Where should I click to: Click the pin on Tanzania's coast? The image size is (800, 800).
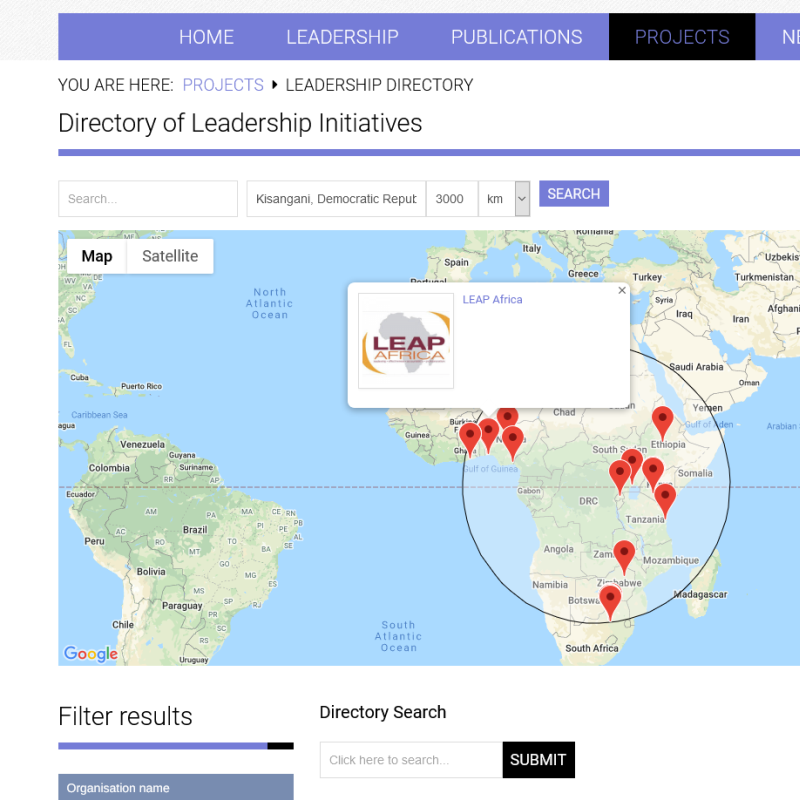665,497
